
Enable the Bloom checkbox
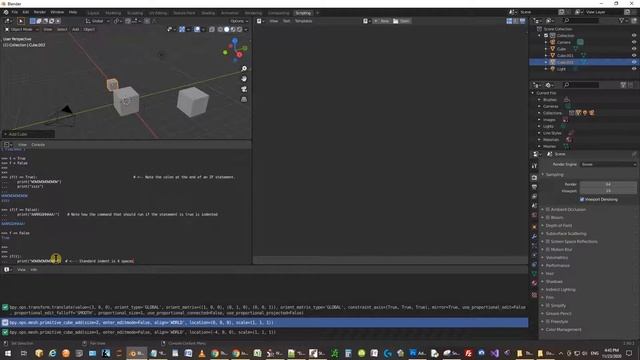(x=548, y=218)
